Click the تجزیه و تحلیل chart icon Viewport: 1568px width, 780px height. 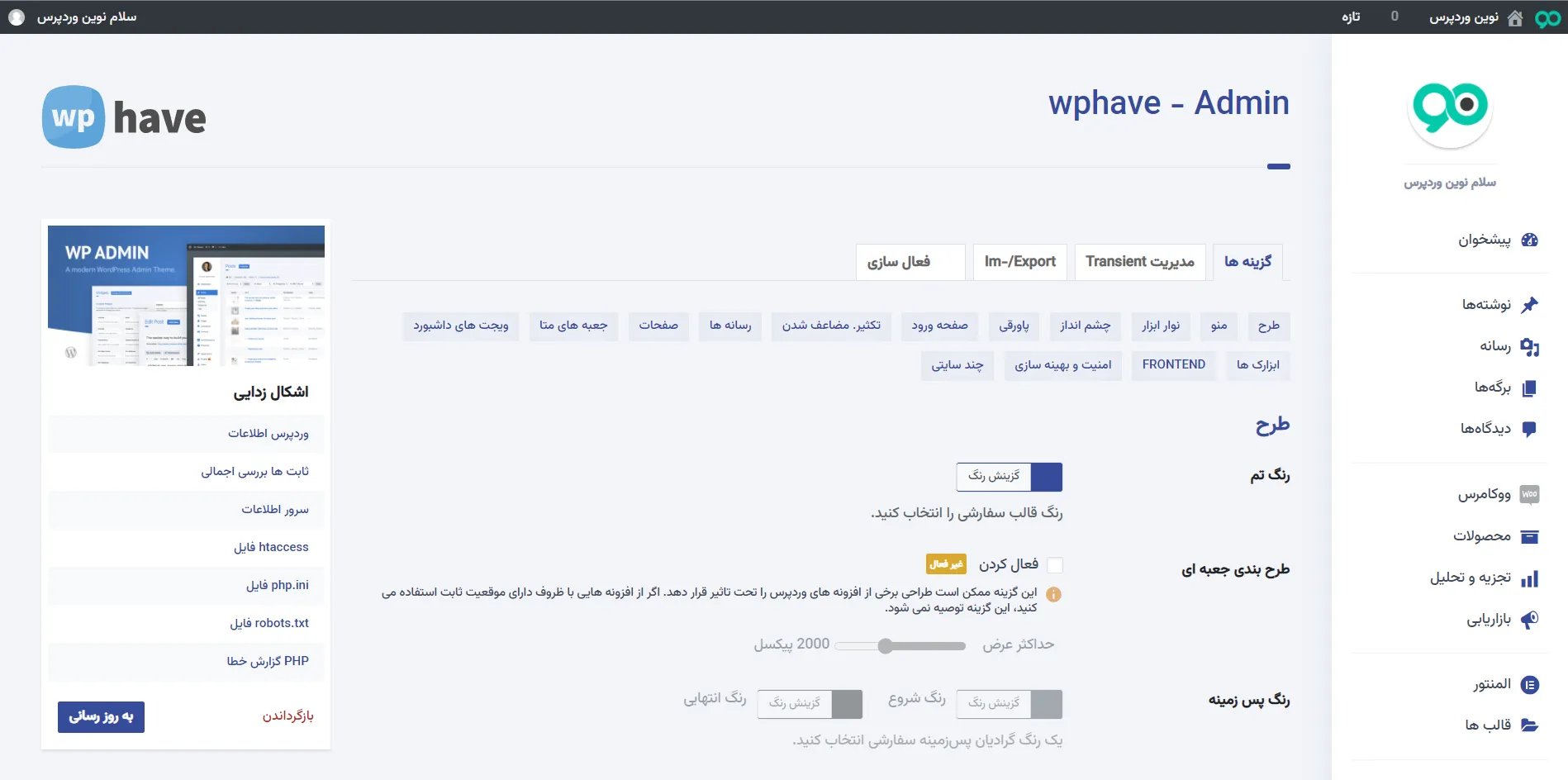(1529, 578)
